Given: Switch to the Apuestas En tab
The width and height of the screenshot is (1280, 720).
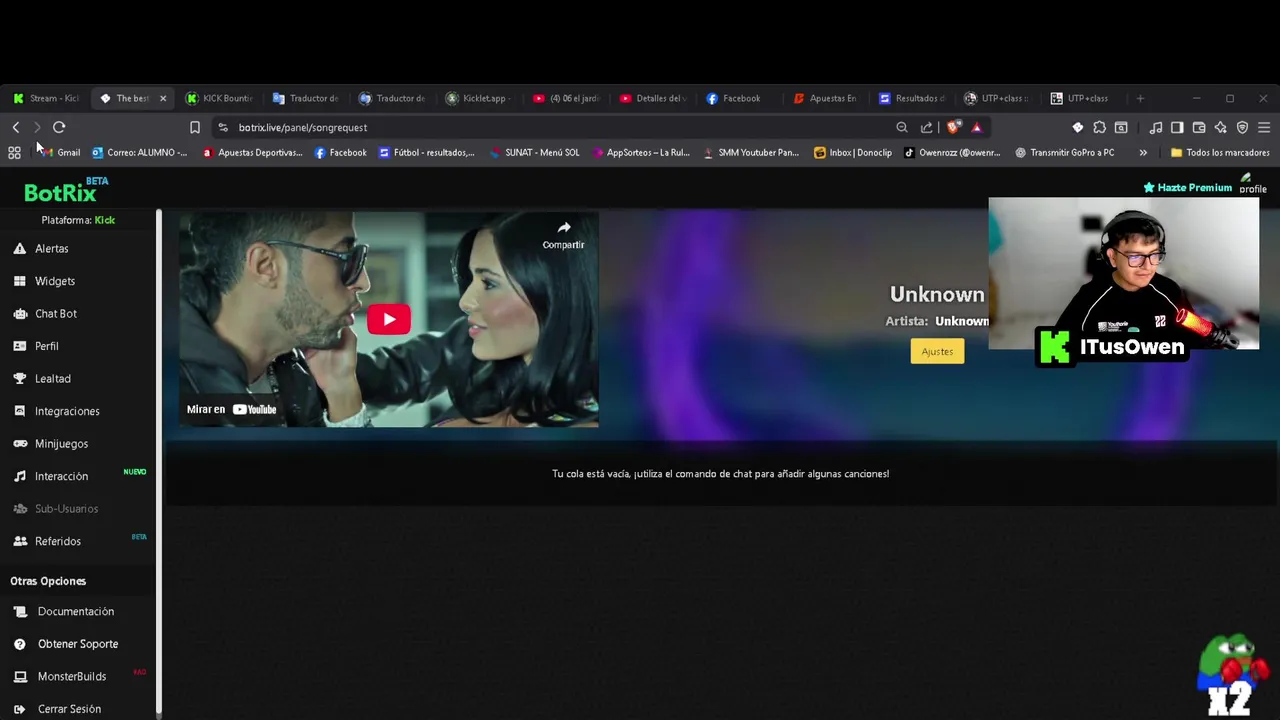Looking at the screenshot, I should (x=826, y=98).
